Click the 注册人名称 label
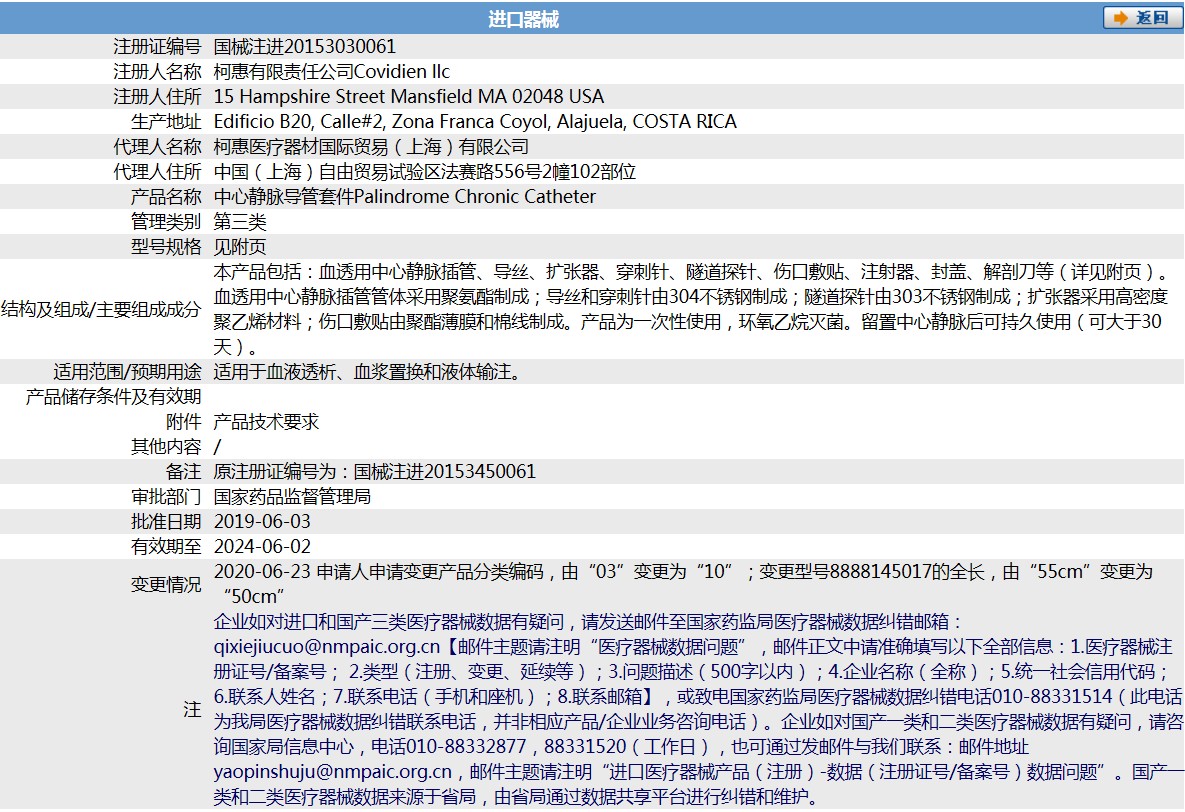Image resolution: width=1185 pixels, height=812 pixels. pos(157,72)
